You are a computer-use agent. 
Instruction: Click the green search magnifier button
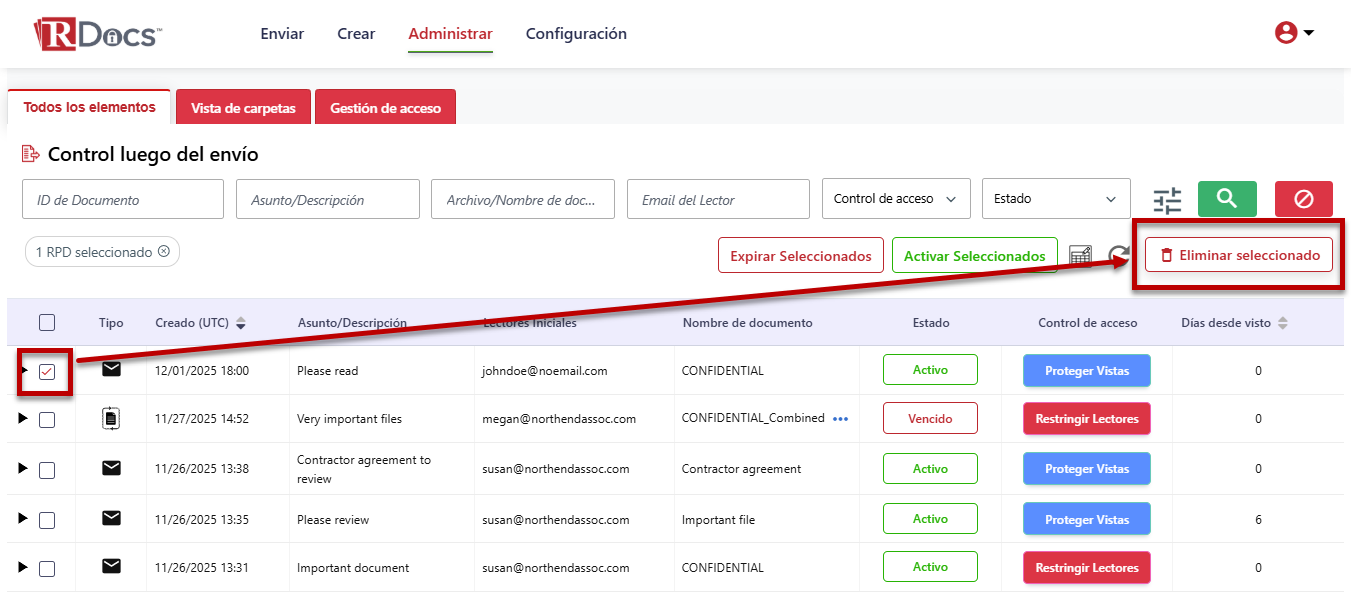(1227, 199)
